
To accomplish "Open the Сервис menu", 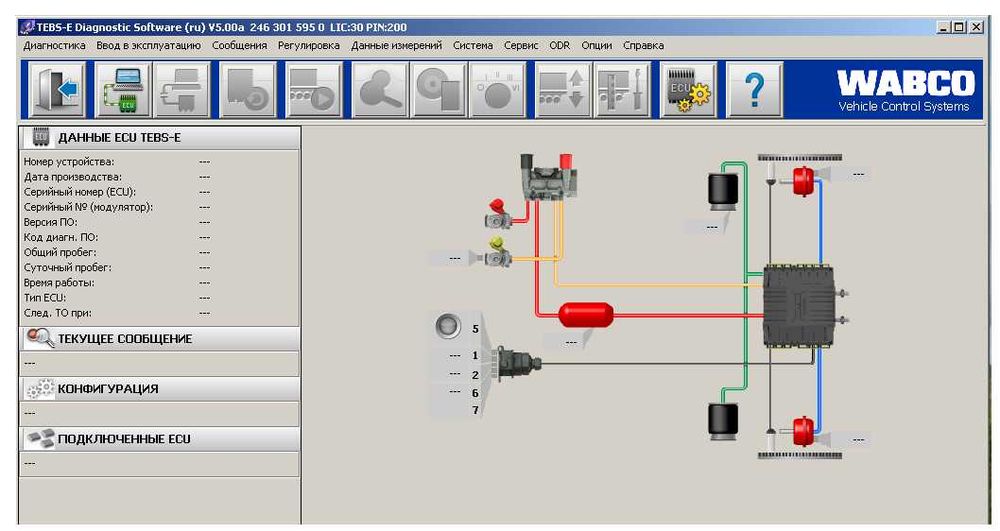I will 521,45.
